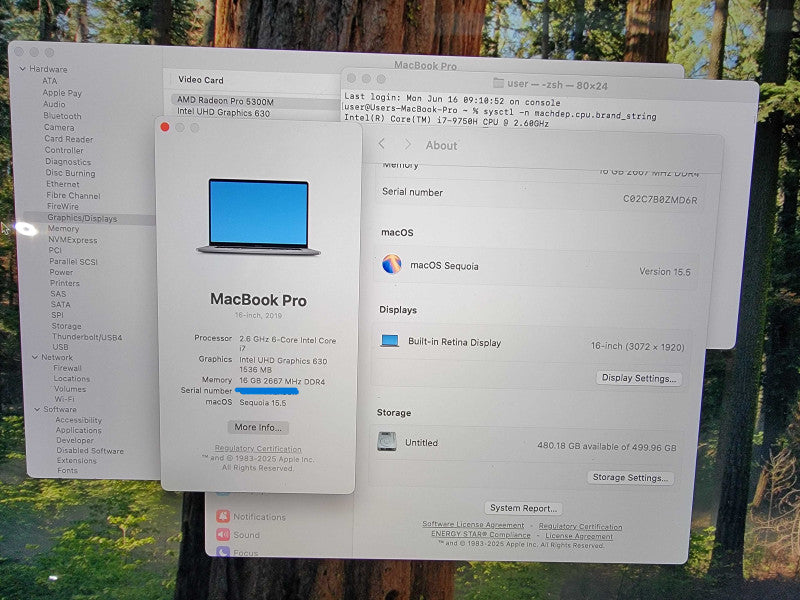Select Thunderbolt/USB4 in hardware list
Image resolution: width=800 pixels, height=600 pixels.
[x=87, y=337]
